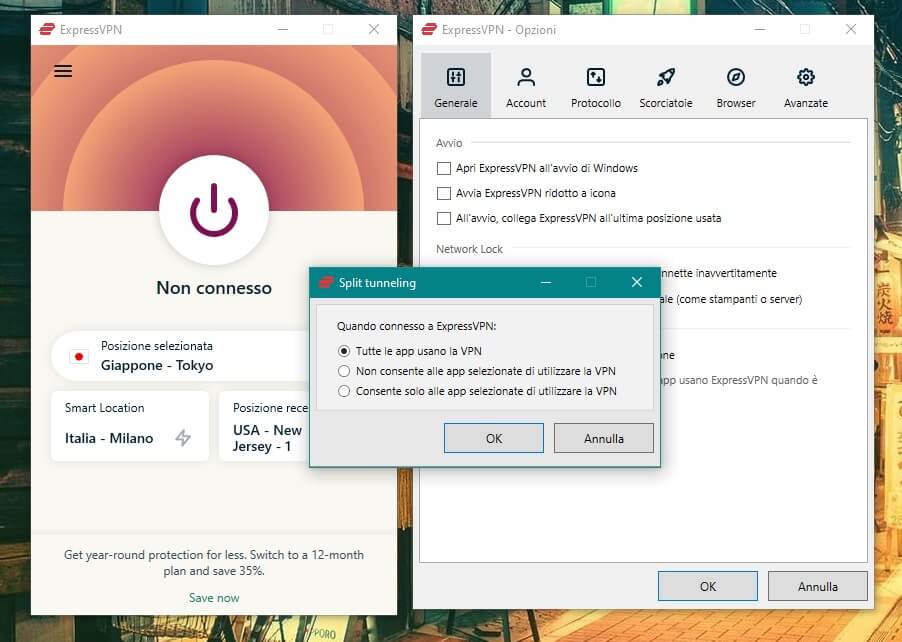
Task: Select Non consente alle app selezionate option
Action: tap(344, 371)
